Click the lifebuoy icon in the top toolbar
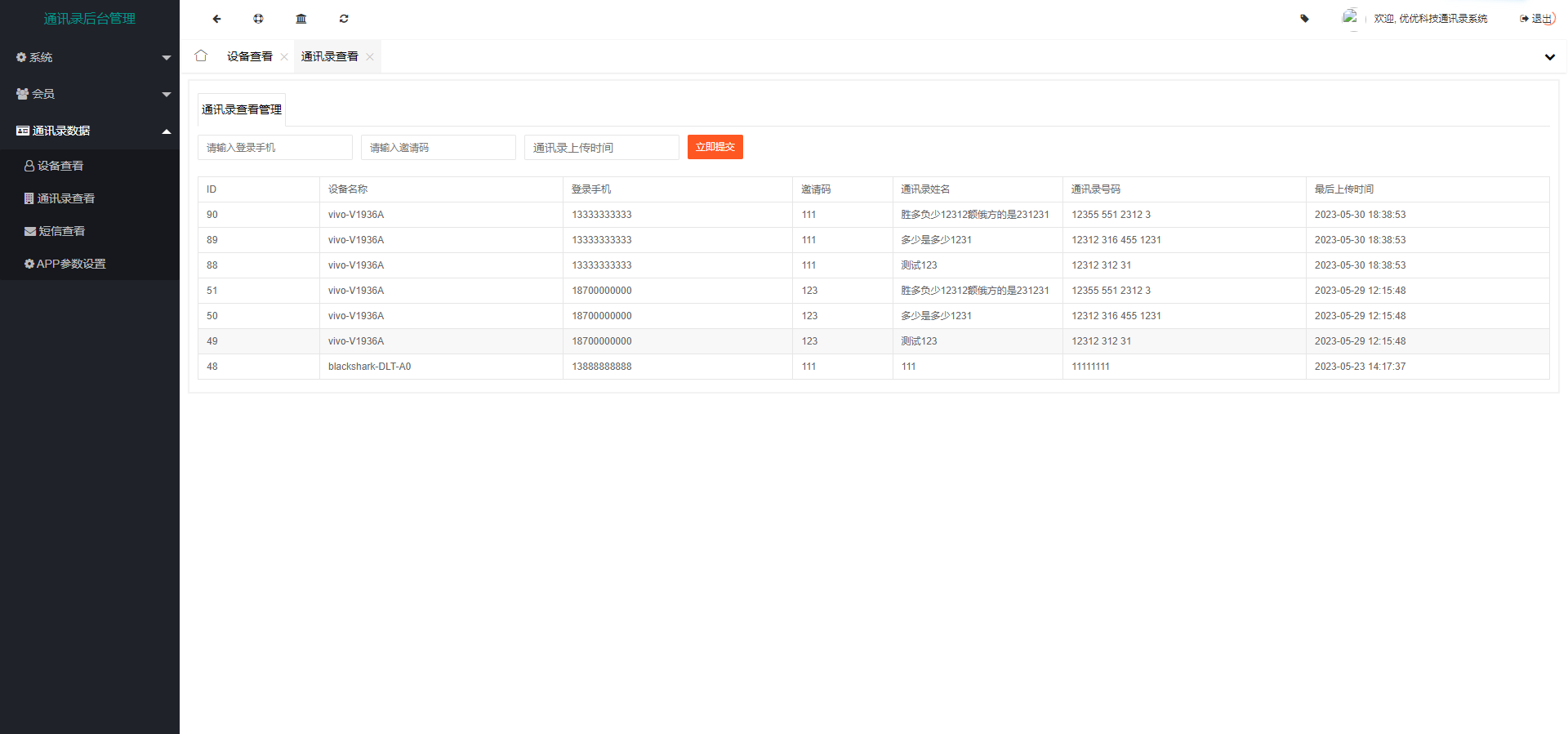The height and width of the screenshot is (734, 1568). (x=258, y=19)
